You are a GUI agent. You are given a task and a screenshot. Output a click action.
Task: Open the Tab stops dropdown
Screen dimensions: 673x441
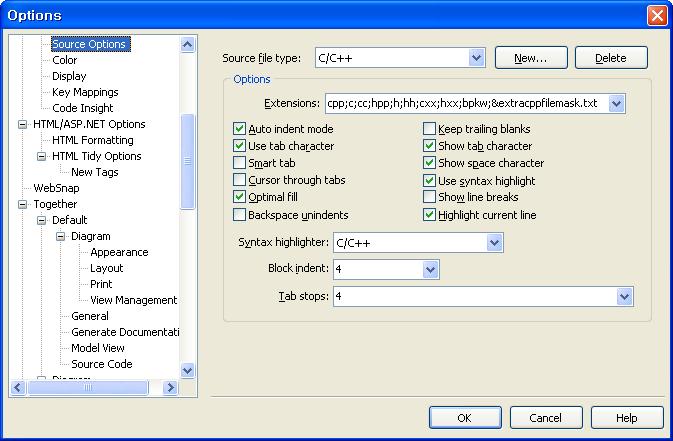click(x=625, y=297)
